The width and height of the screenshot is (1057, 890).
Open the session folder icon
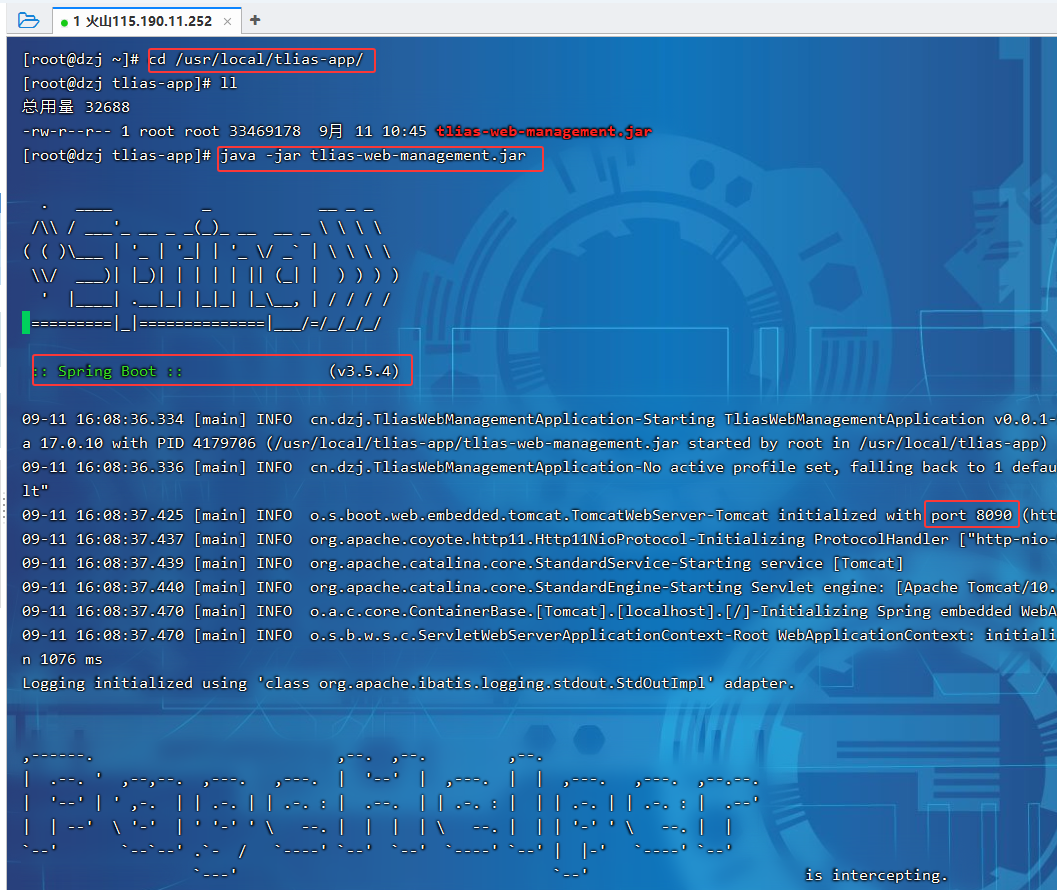28,20
